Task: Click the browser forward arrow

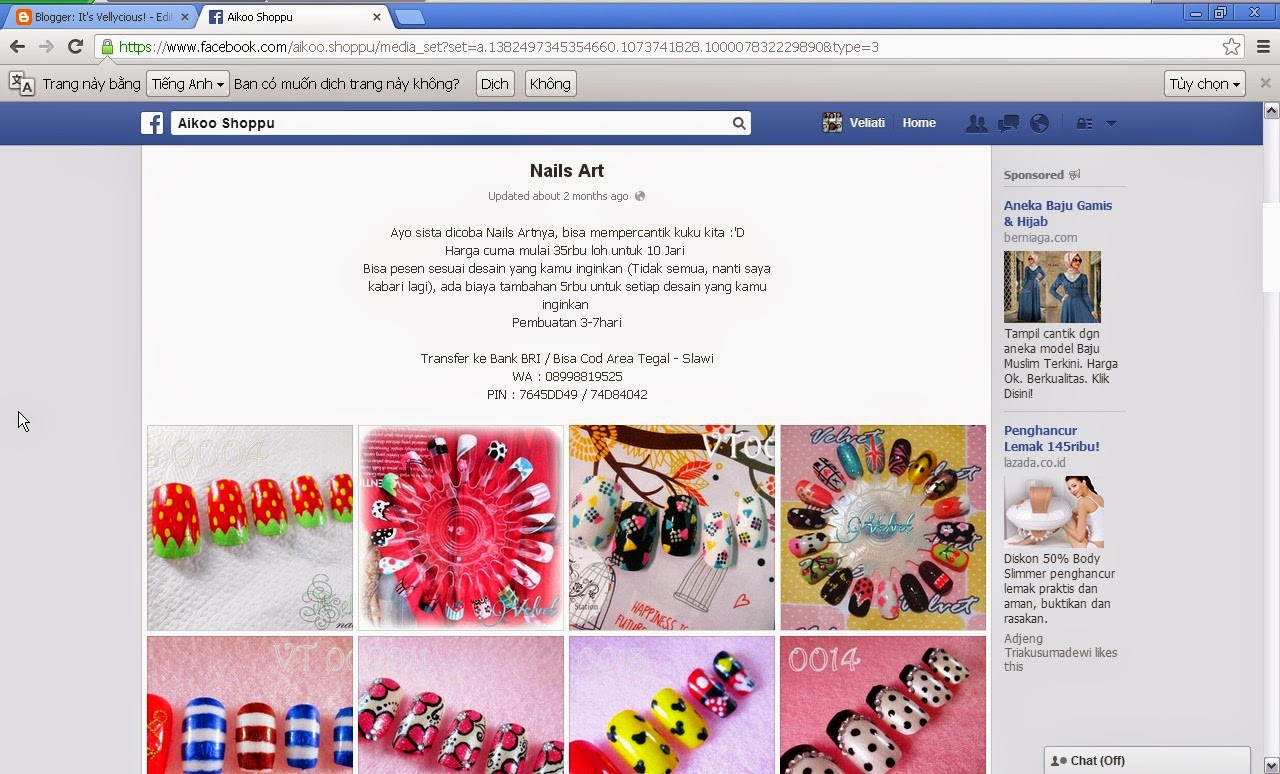Action: tap(46, 47)
